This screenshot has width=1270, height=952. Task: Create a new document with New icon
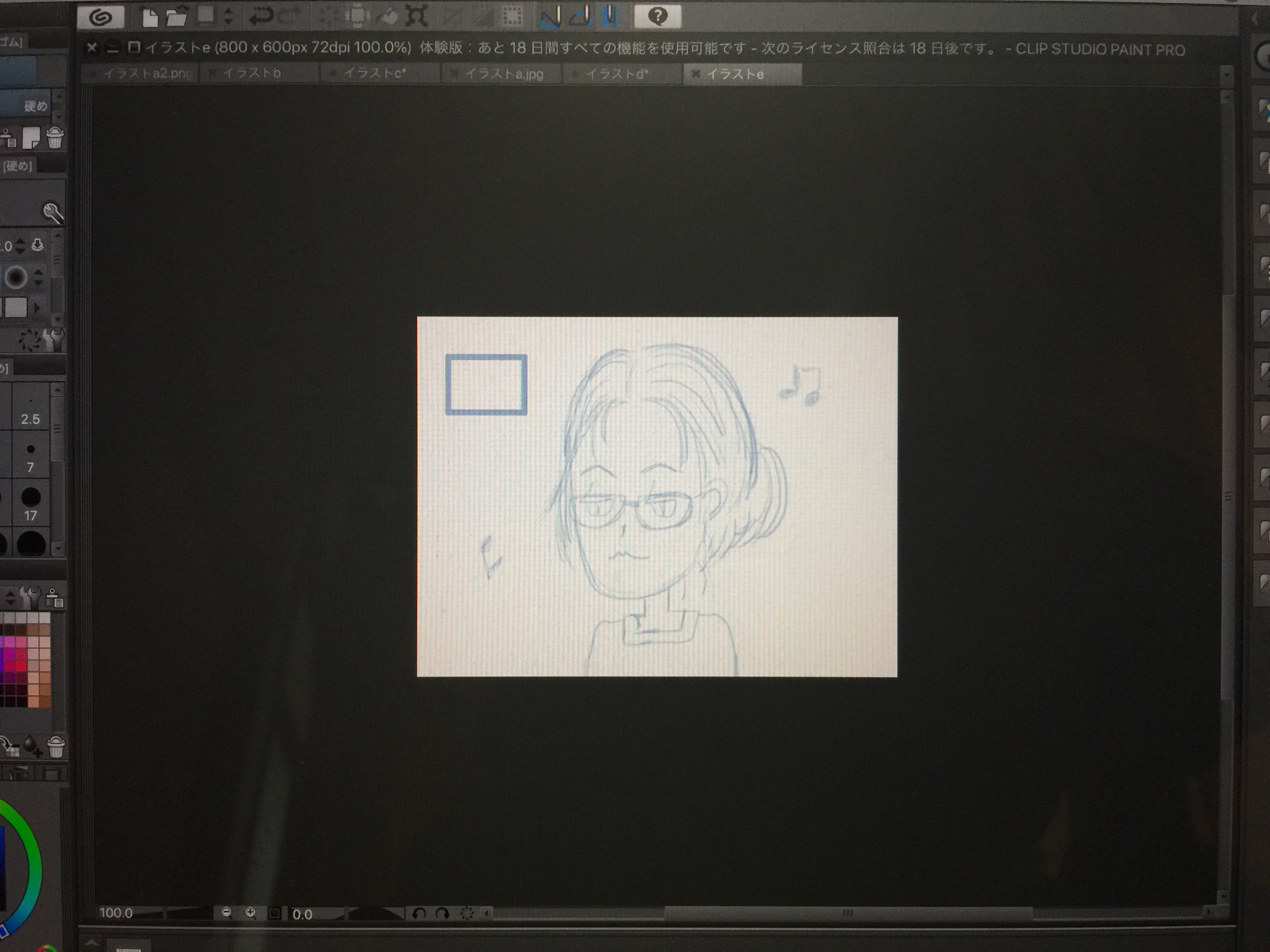149,17
